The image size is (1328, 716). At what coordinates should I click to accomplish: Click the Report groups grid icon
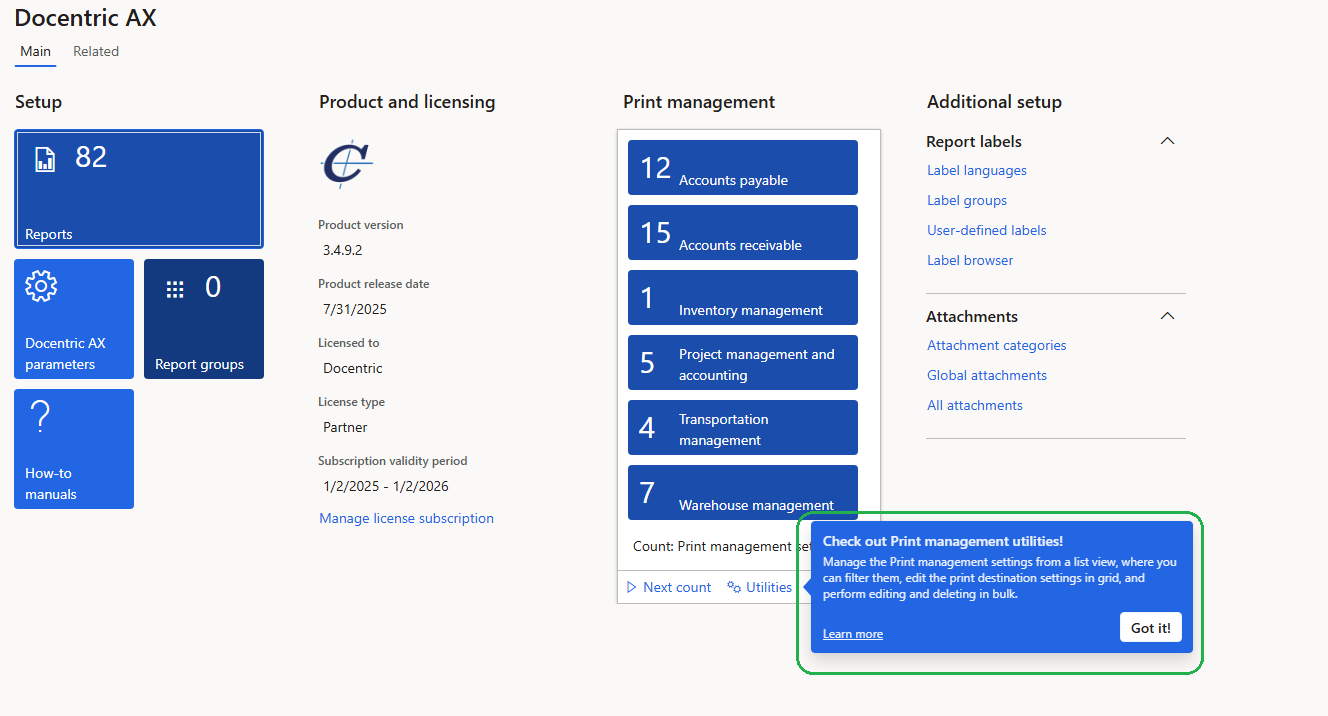tap(175, 289)
